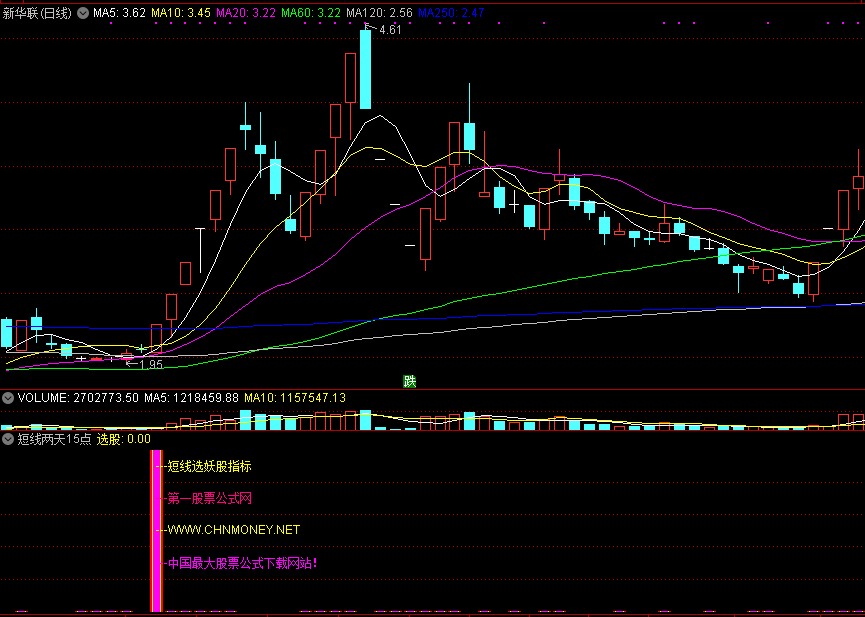Select the MA5: 3.62 label
Image resolution: width=865 pixels, height=617 pixels.
tap(119, 13)
